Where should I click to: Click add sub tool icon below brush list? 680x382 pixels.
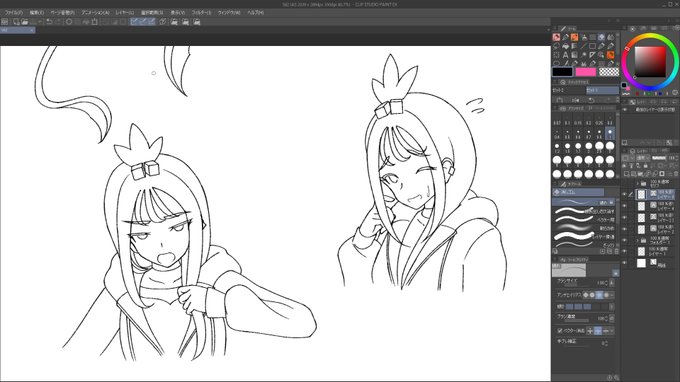click(x=602, y=251)
